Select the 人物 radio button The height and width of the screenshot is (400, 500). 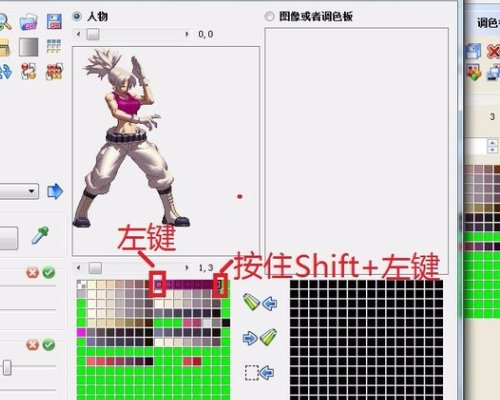pyautogui.click(x=77, y=16)
